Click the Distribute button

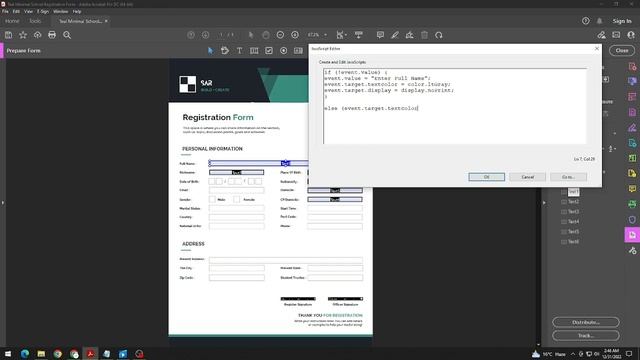coord(586,322)
